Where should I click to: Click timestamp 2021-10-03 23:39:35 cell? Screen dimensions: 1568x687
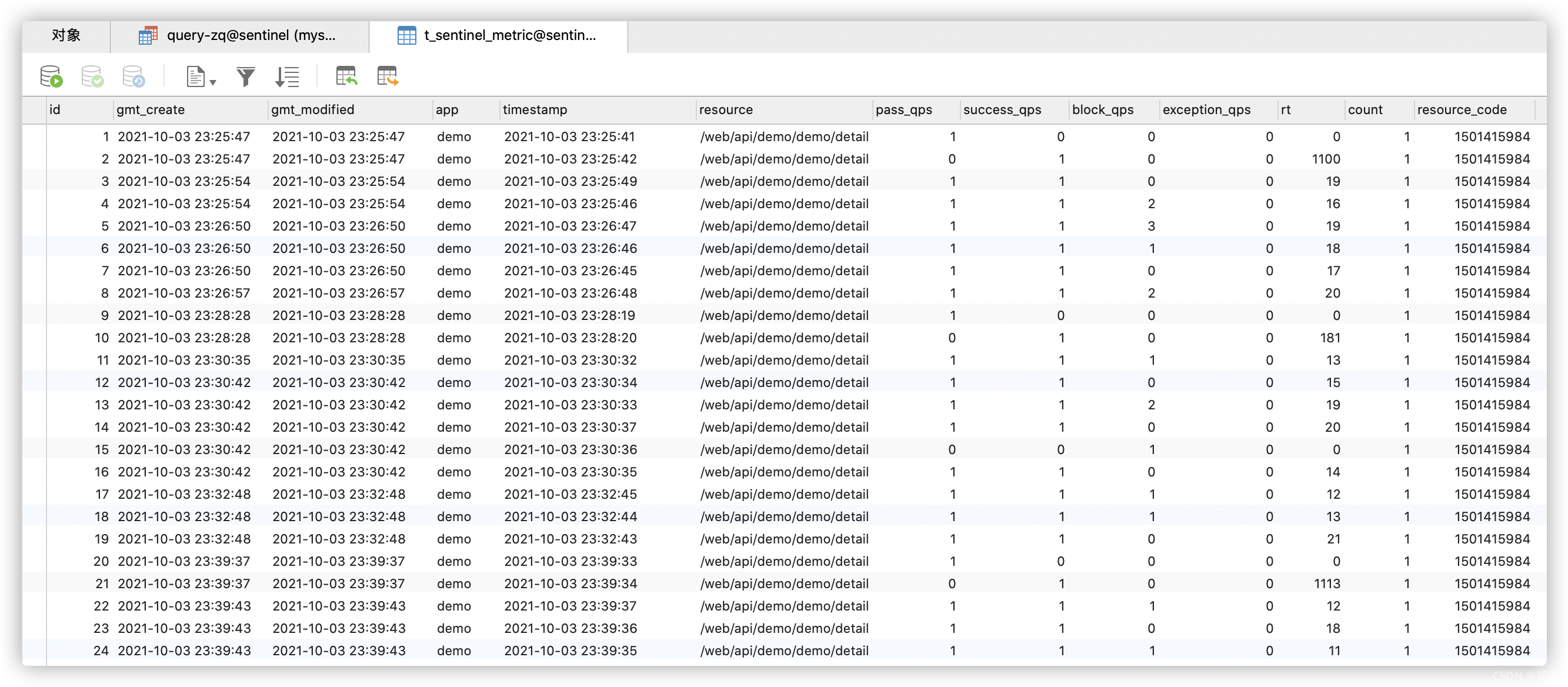(570, 651)
